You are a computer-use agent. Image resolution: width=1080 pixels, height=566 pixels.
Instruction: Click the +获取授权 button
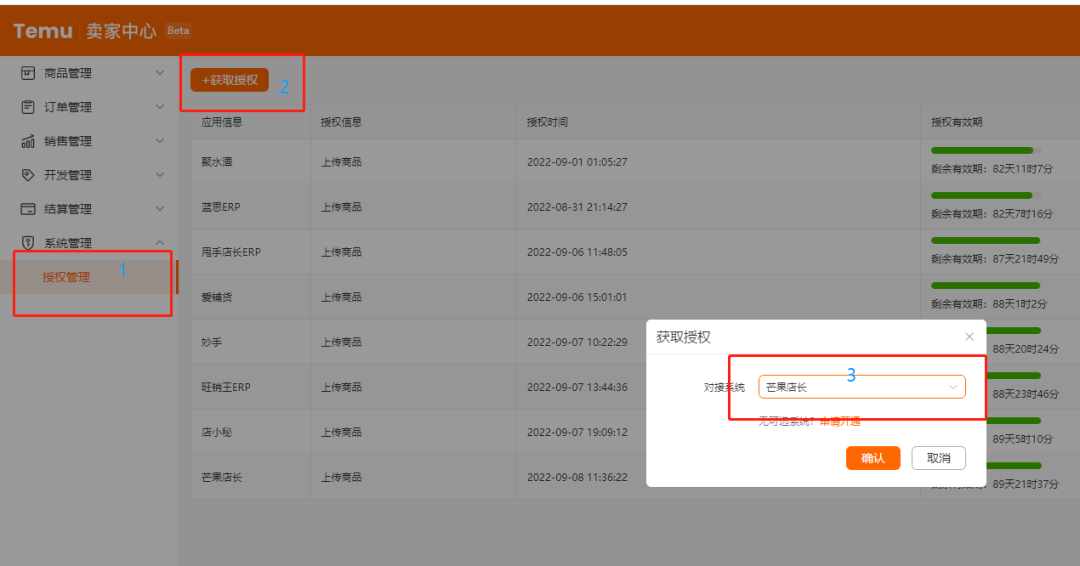pyautogui.click(x=229, y=80)
